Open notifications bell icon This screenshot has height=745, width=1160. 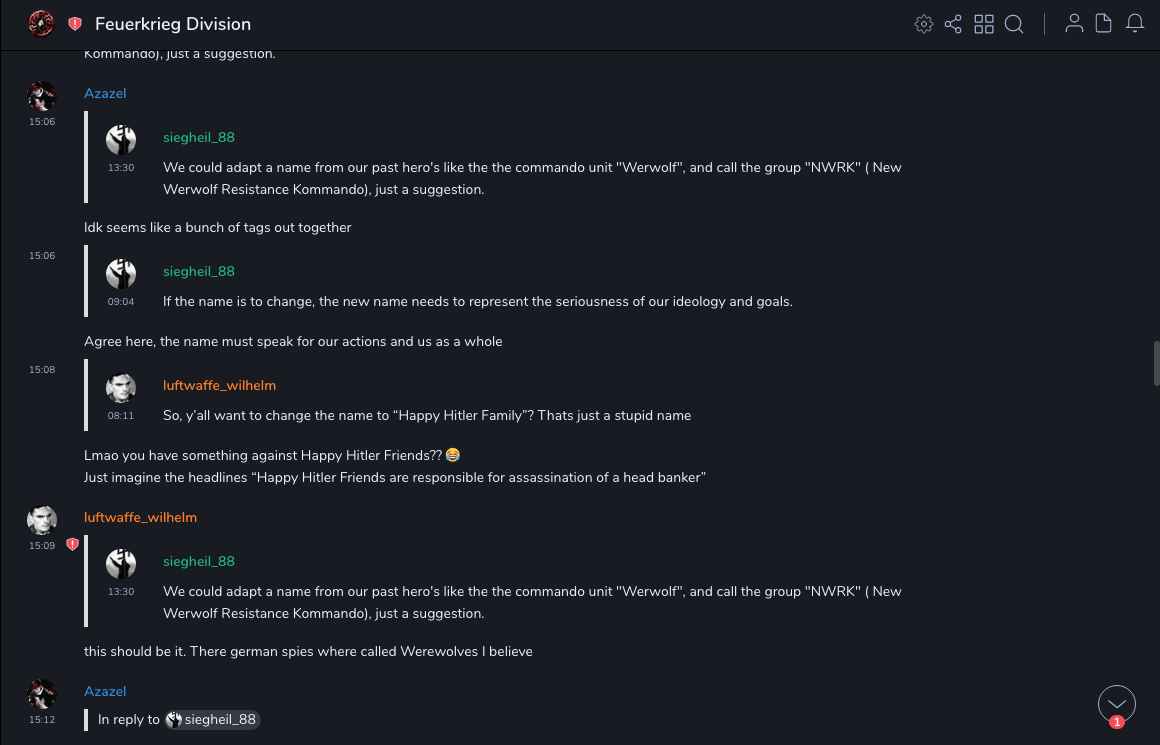[x=1135, y=24]
